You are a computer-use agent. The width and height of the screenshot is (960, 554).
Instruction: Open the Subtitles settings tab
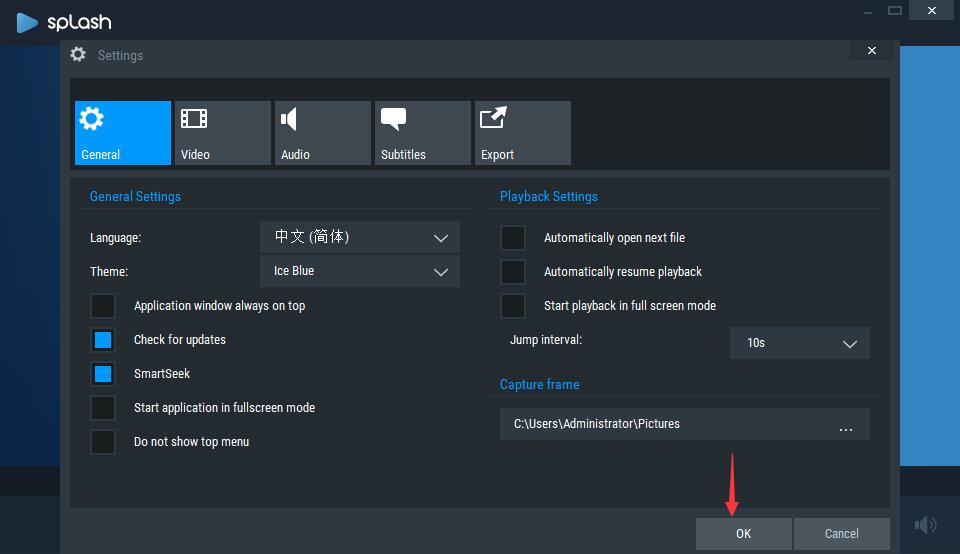422,133
